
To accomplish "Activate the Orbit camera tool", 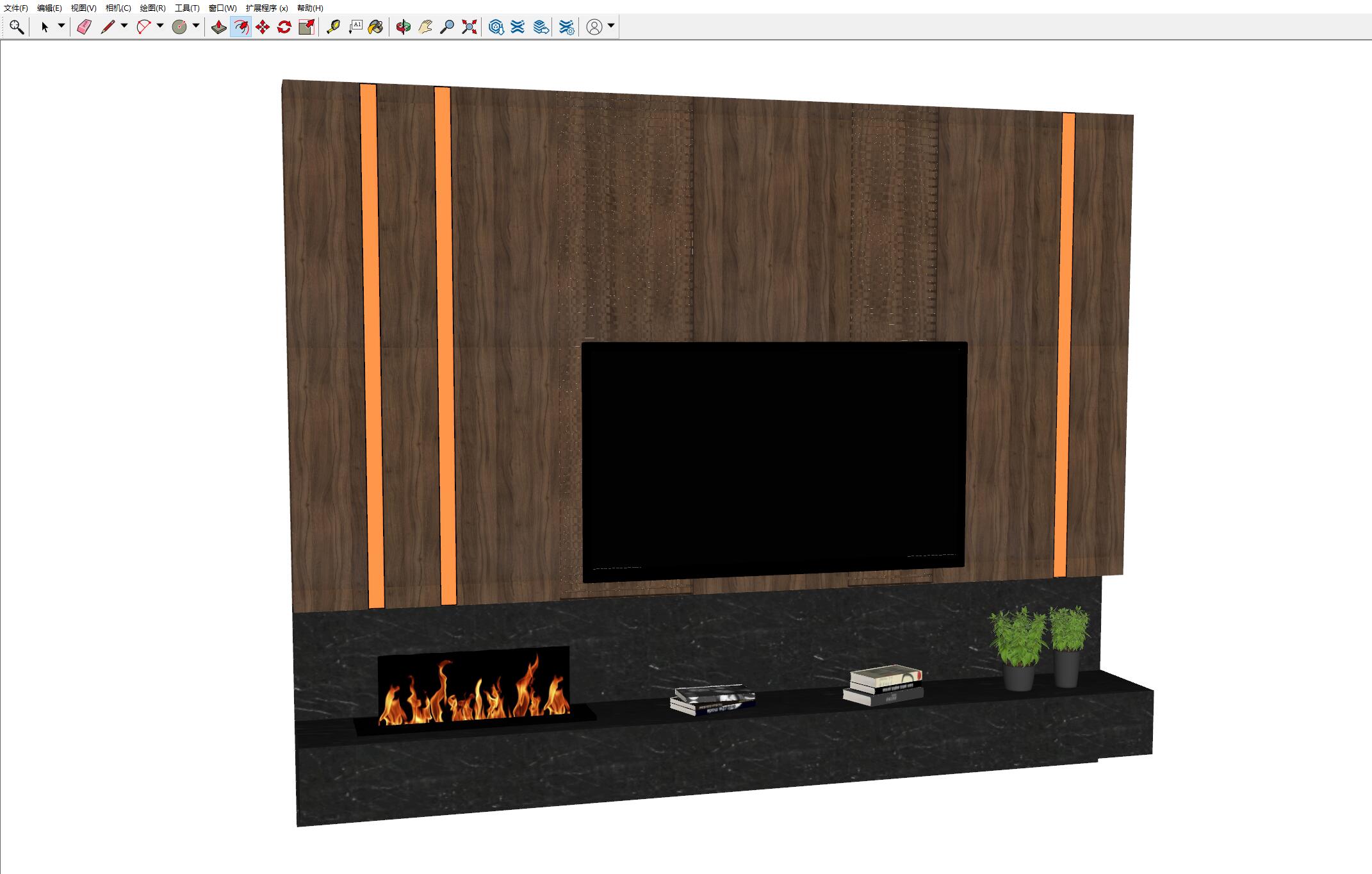I will 403,27.
